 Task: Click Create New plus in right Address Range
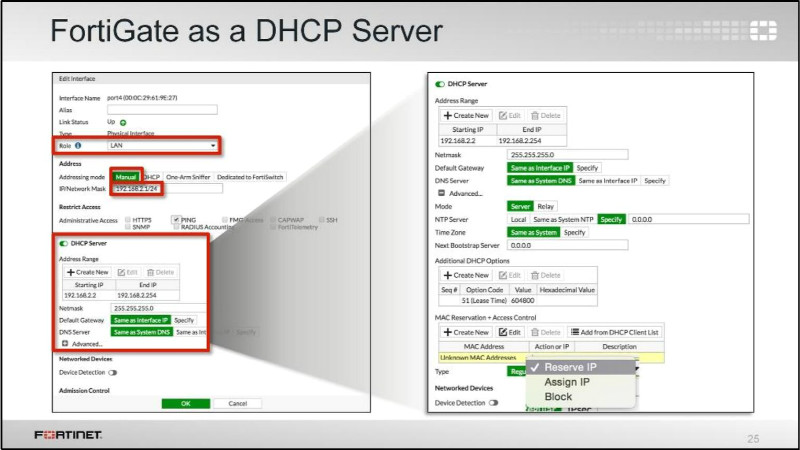466,116
